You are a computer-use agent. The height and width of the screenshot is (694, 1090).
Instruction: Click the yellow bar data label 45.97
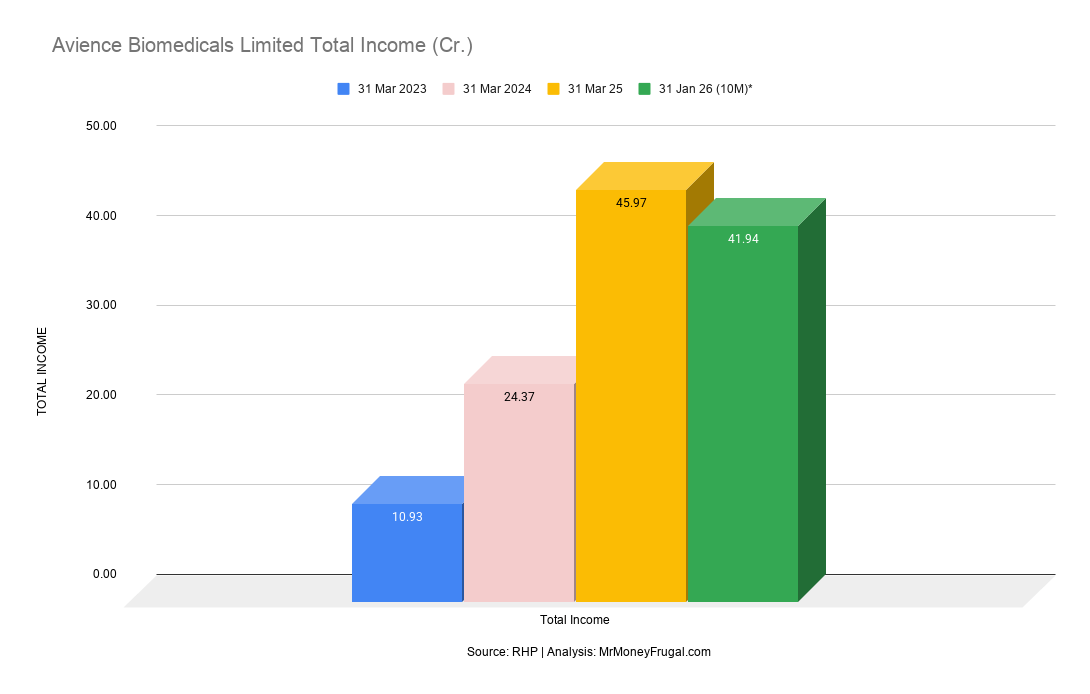click(x=631, y=203)
